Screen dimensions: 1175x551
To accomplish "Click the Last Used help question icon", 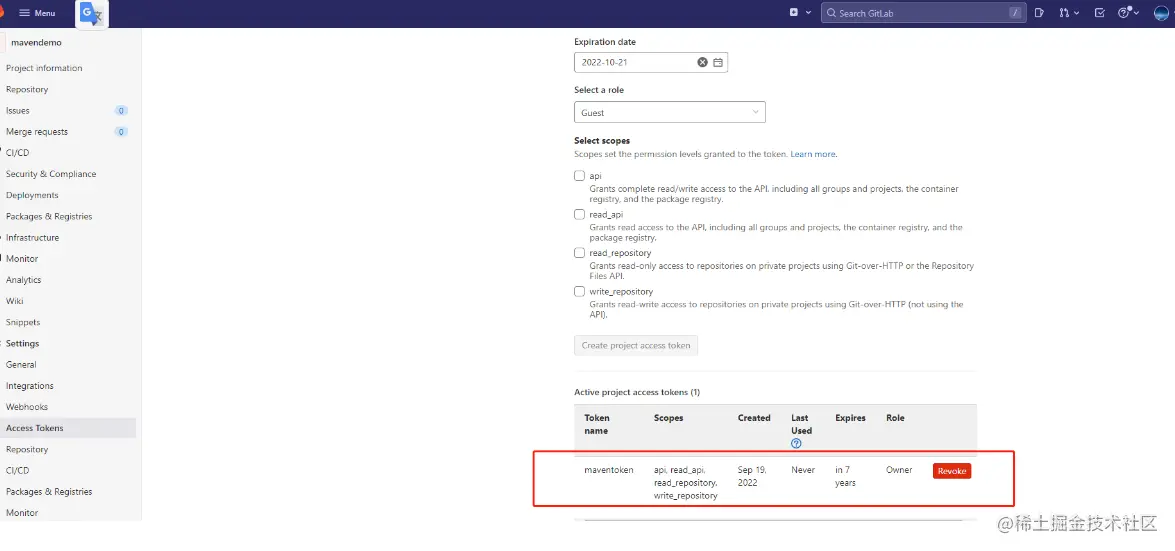I will tap(796, 443).
